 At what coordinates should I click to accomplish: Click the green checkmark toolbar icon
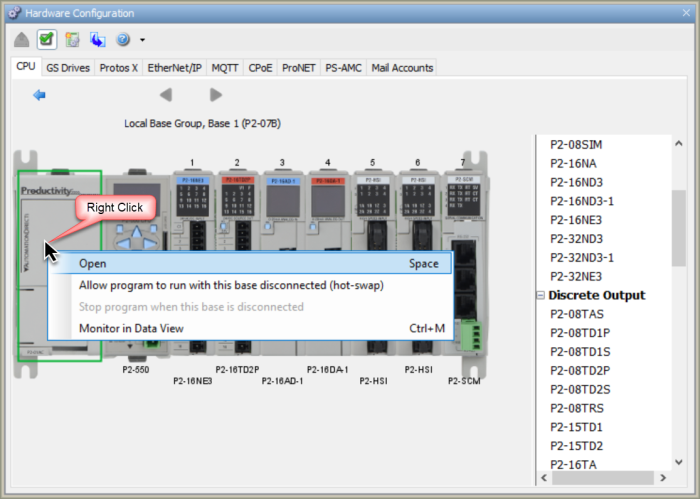click(46, 40)
